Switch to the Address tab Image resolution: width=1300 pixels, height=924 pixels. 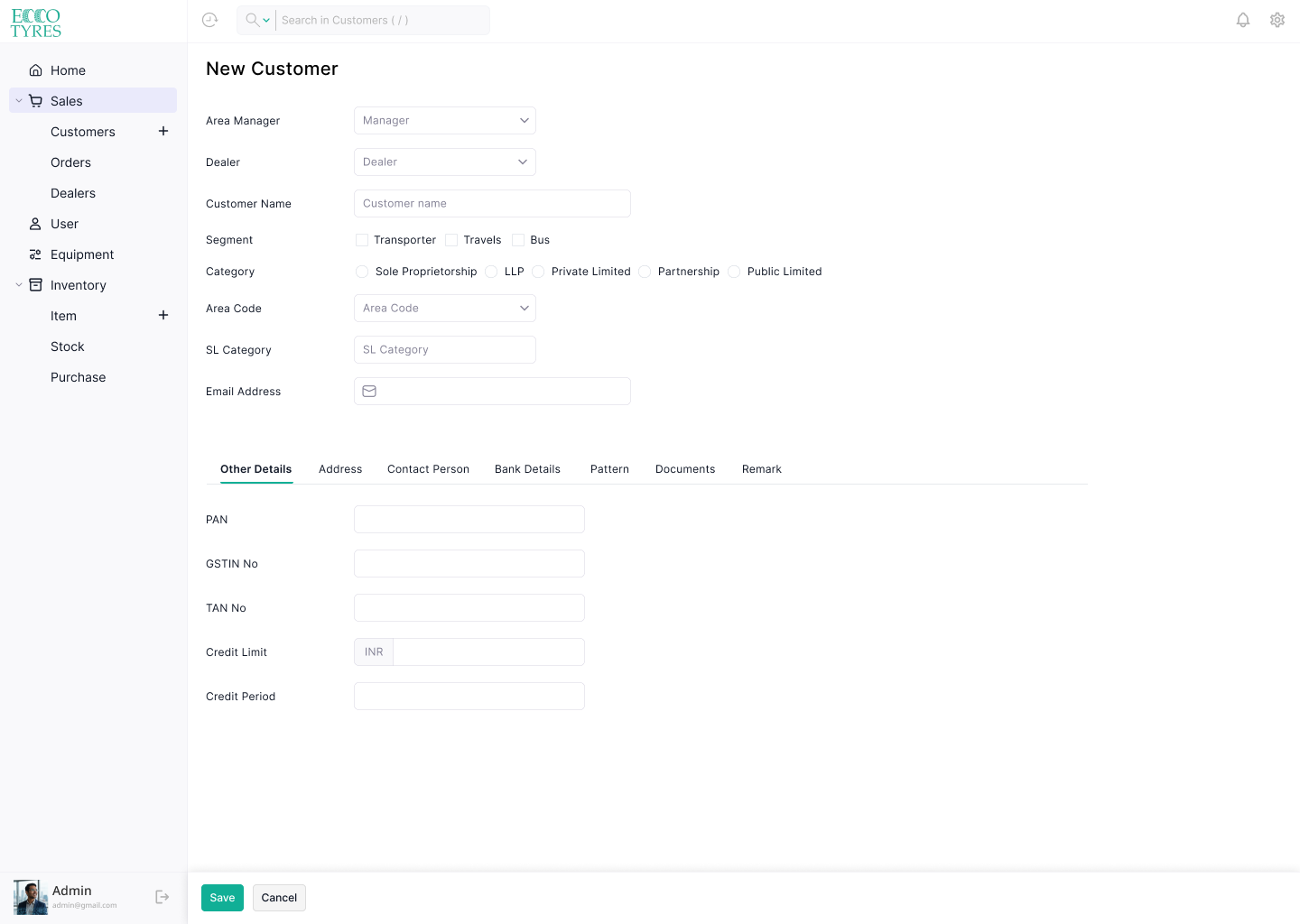tap(340, 469)
